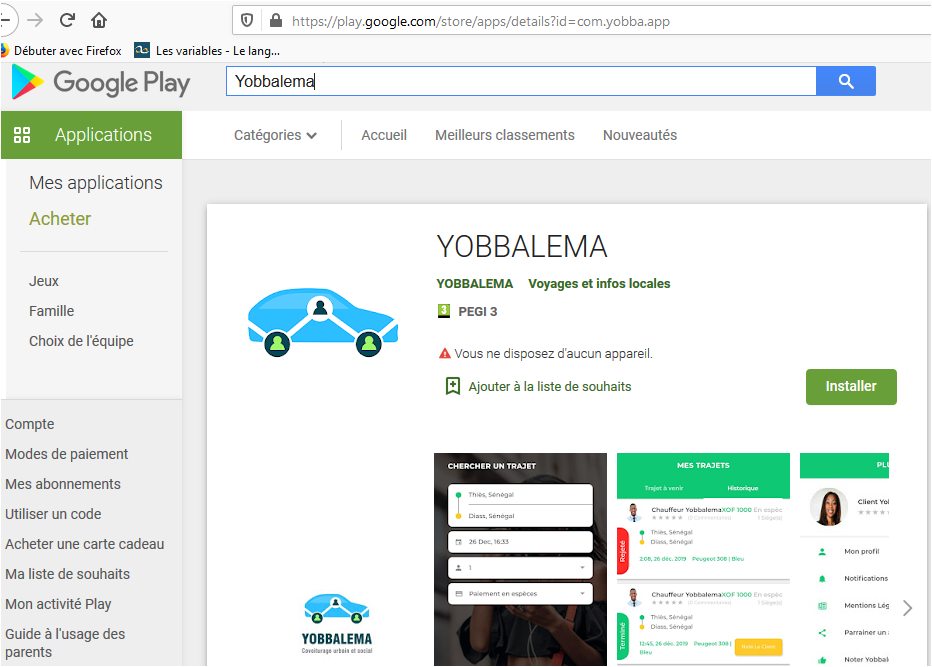Expand the Catégories dropdown
This screenshot has height=667, width=932.
275,136
